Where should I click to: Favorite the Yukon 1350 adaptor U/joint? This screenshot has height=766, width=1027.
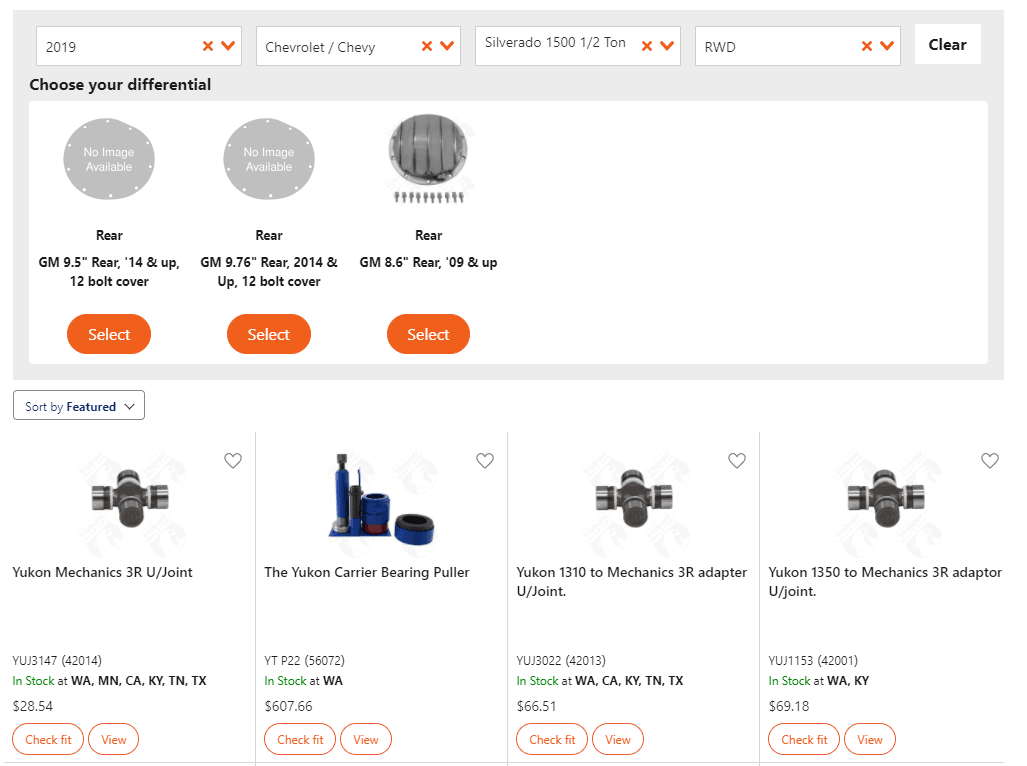990,461
